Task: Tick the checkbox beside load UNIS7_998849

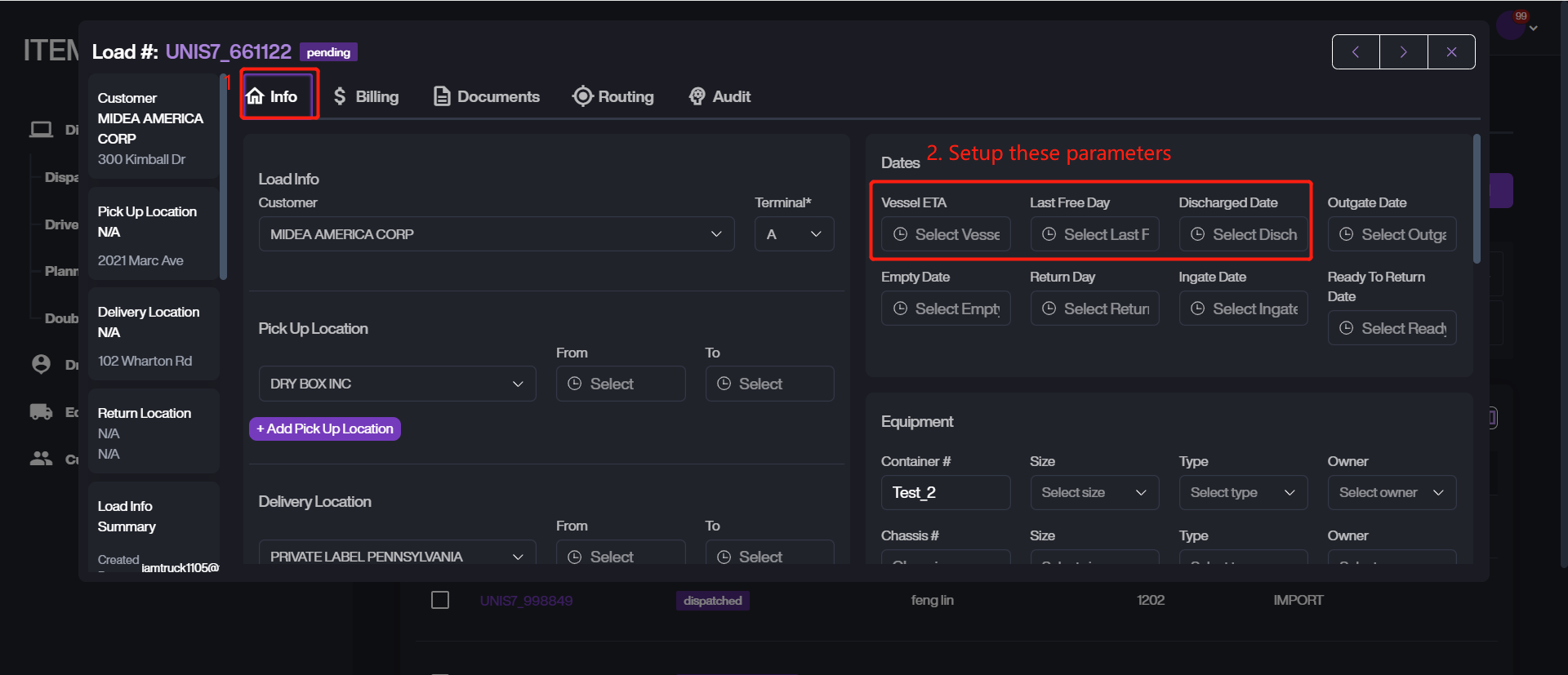Action: [x=440, y=600]
